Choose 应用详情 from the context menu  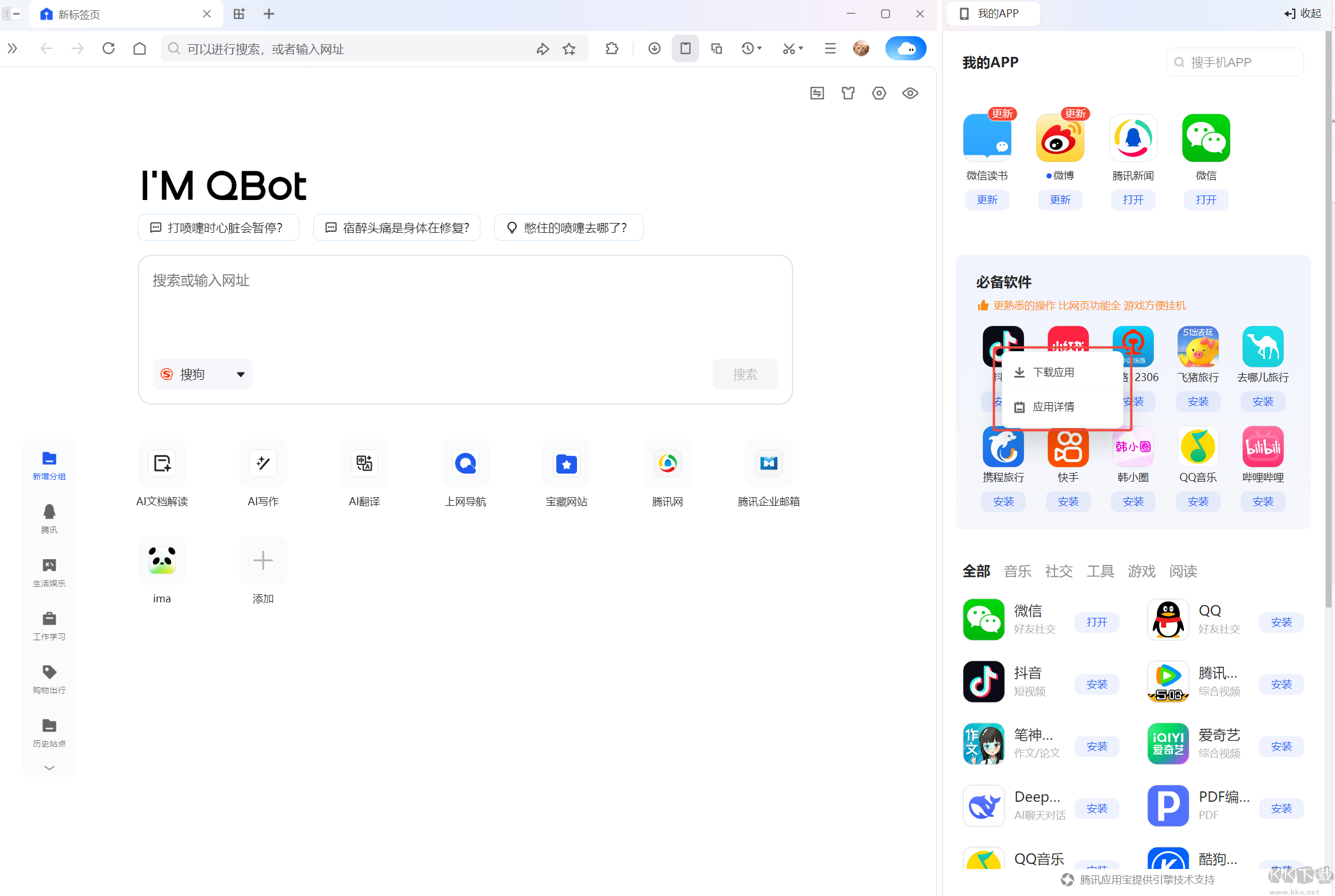[x=1054, y=406]
